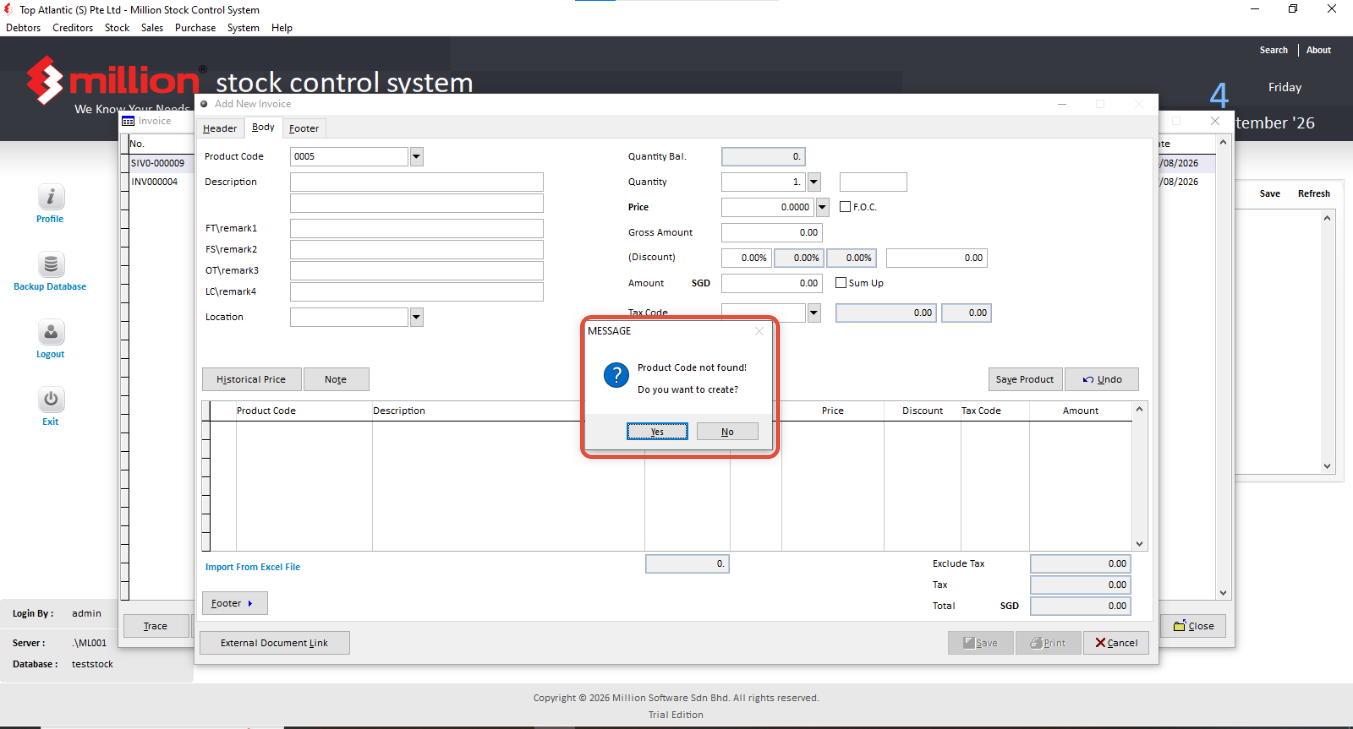This screenshot has width=1353, height=729.
Task: Switch to the Header tab
Action: coord(220,128)
